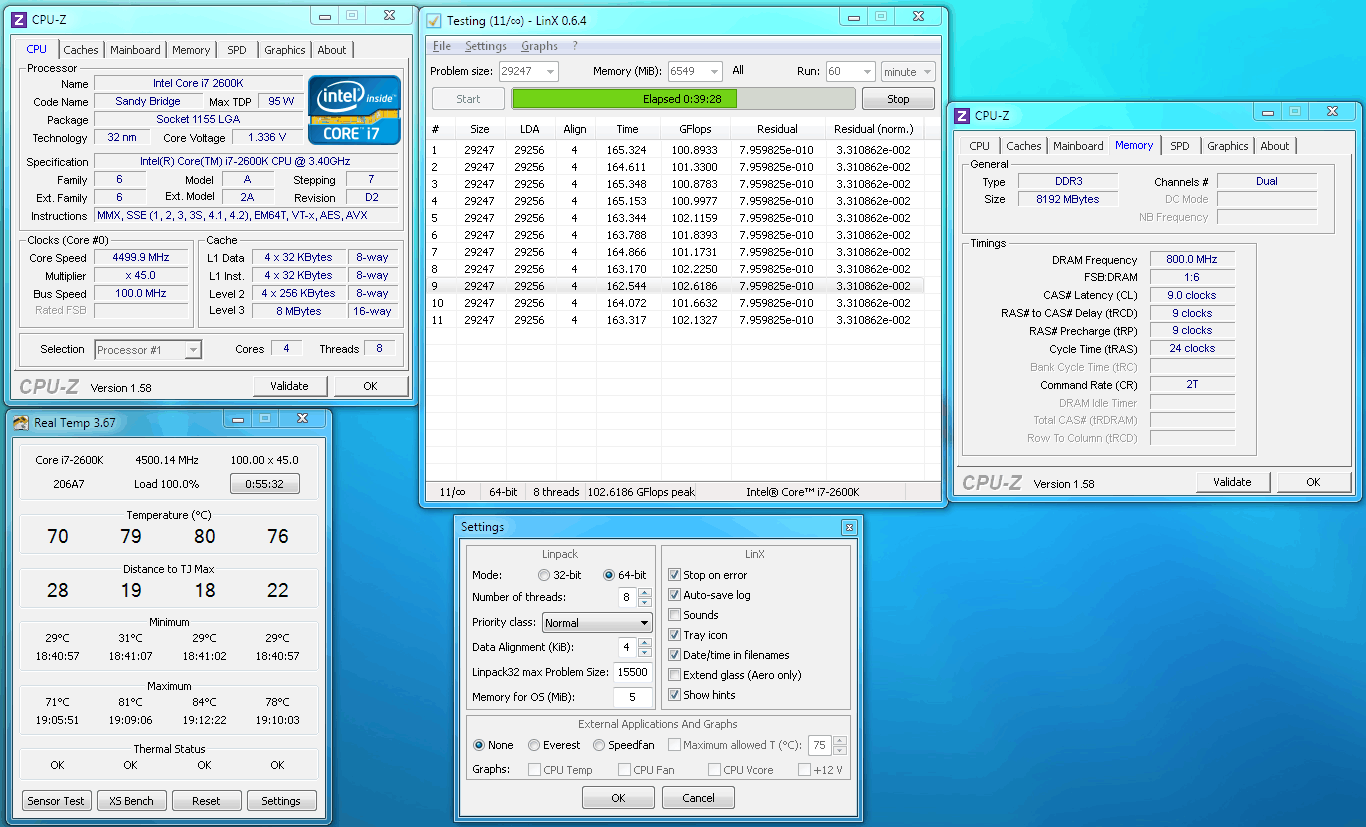Close the LinX Settings dialog with X
The width and height of the screenshot is (1366, 827).
[849, 527]
